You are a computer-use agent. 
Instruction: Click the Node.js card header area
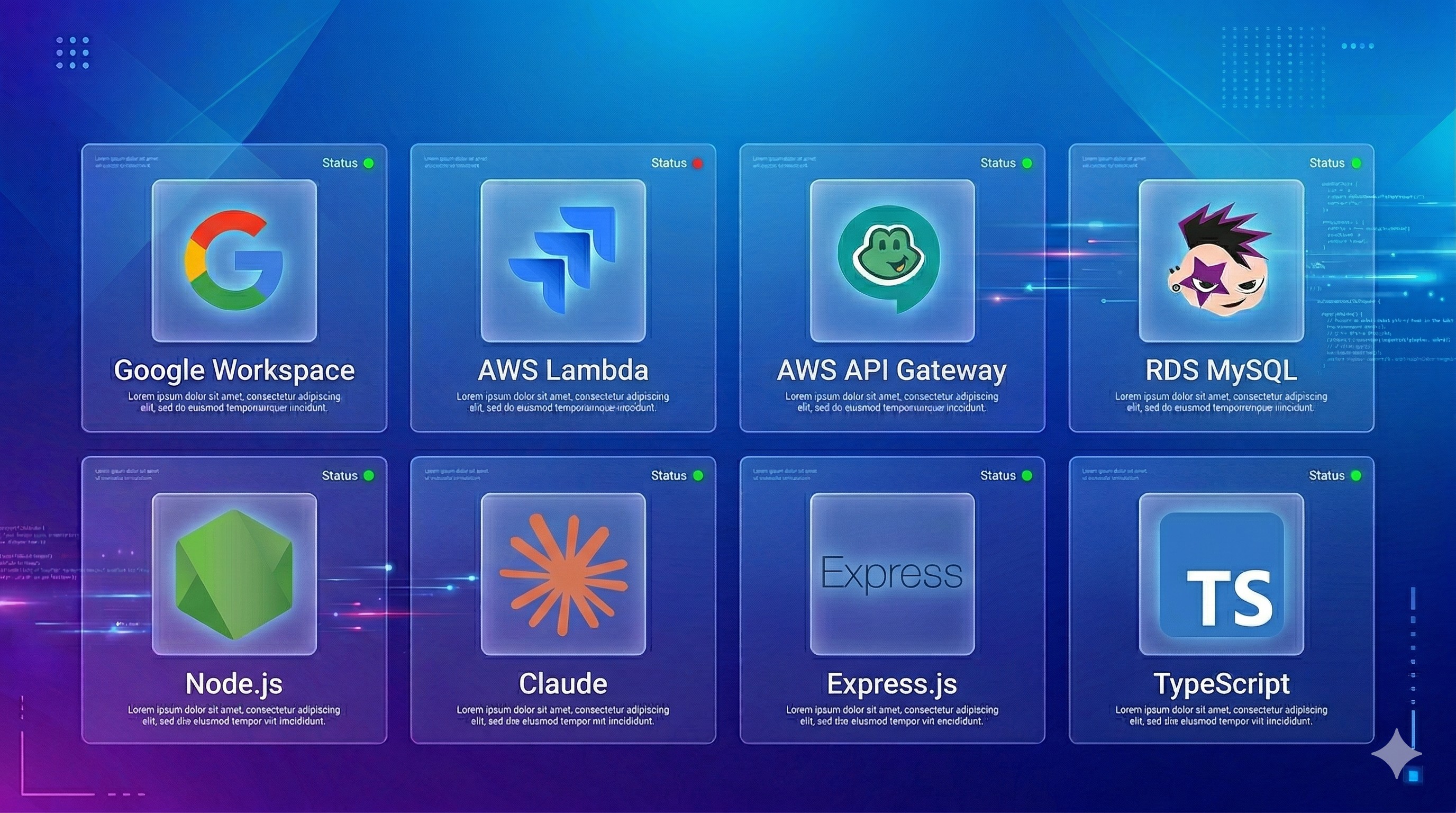233,475
